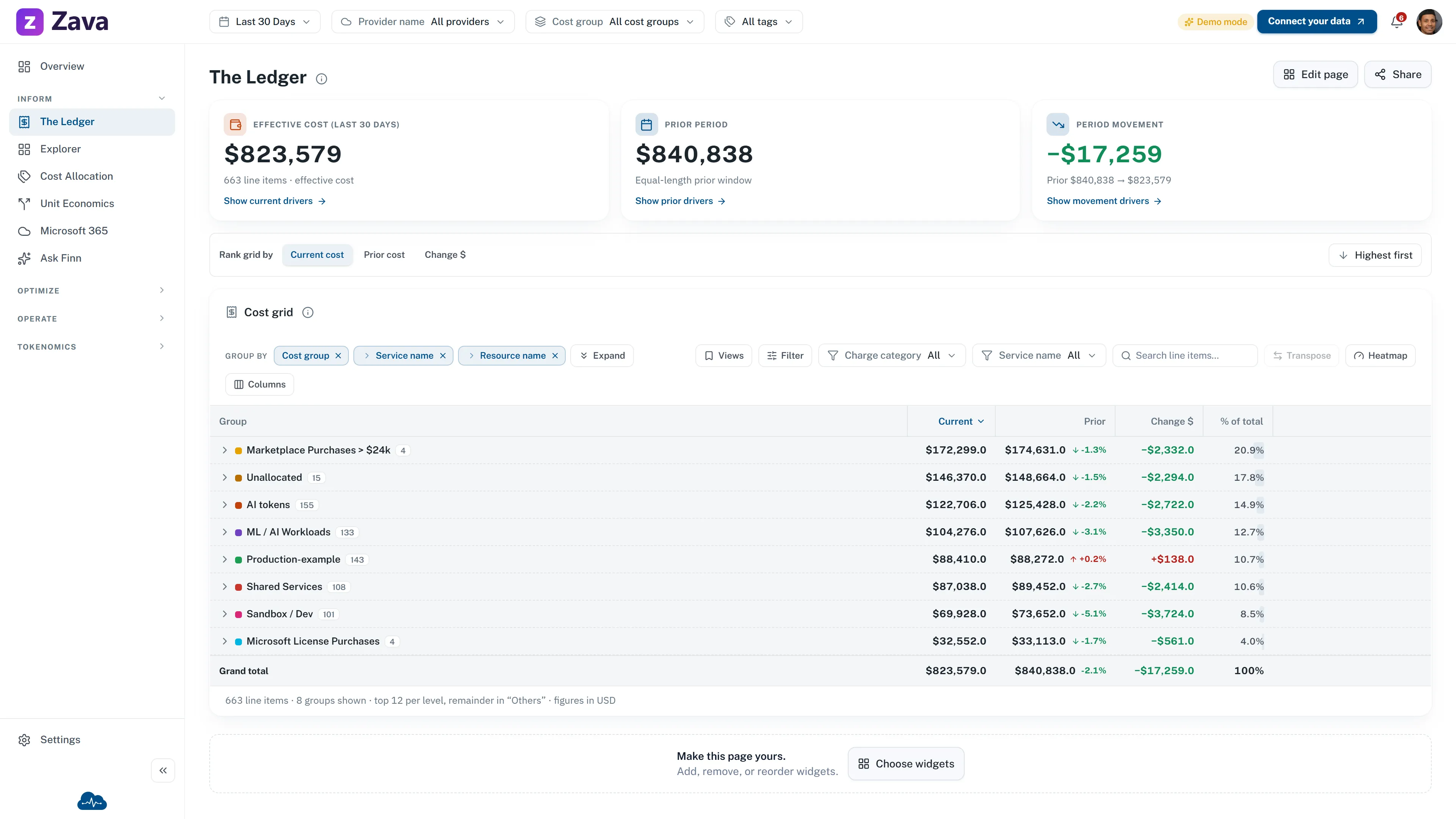Screen dimensions: 1456x819
Task: Click Show current drivers link
Action: [x=275, y=201]
